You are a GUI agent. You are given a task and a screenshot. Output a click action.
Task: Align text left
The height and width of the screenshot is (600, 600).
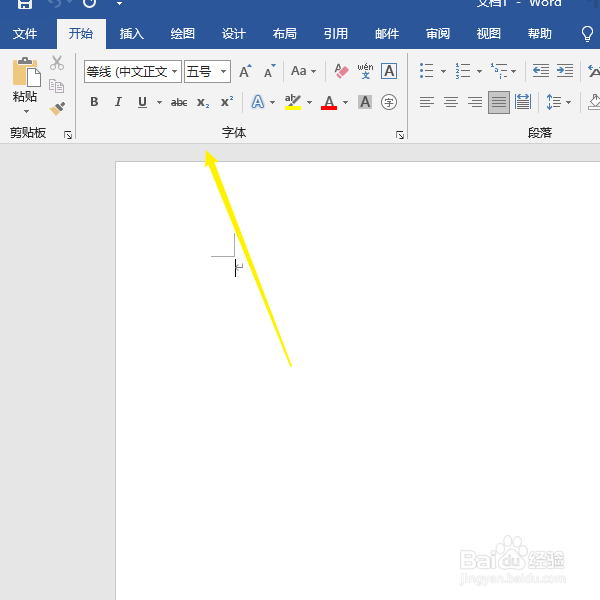click(x=427, y=102)
